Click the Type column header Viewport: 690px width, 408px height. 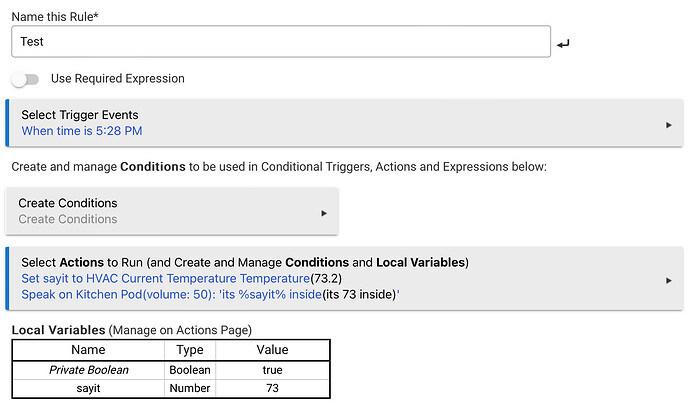coord(189,350)
